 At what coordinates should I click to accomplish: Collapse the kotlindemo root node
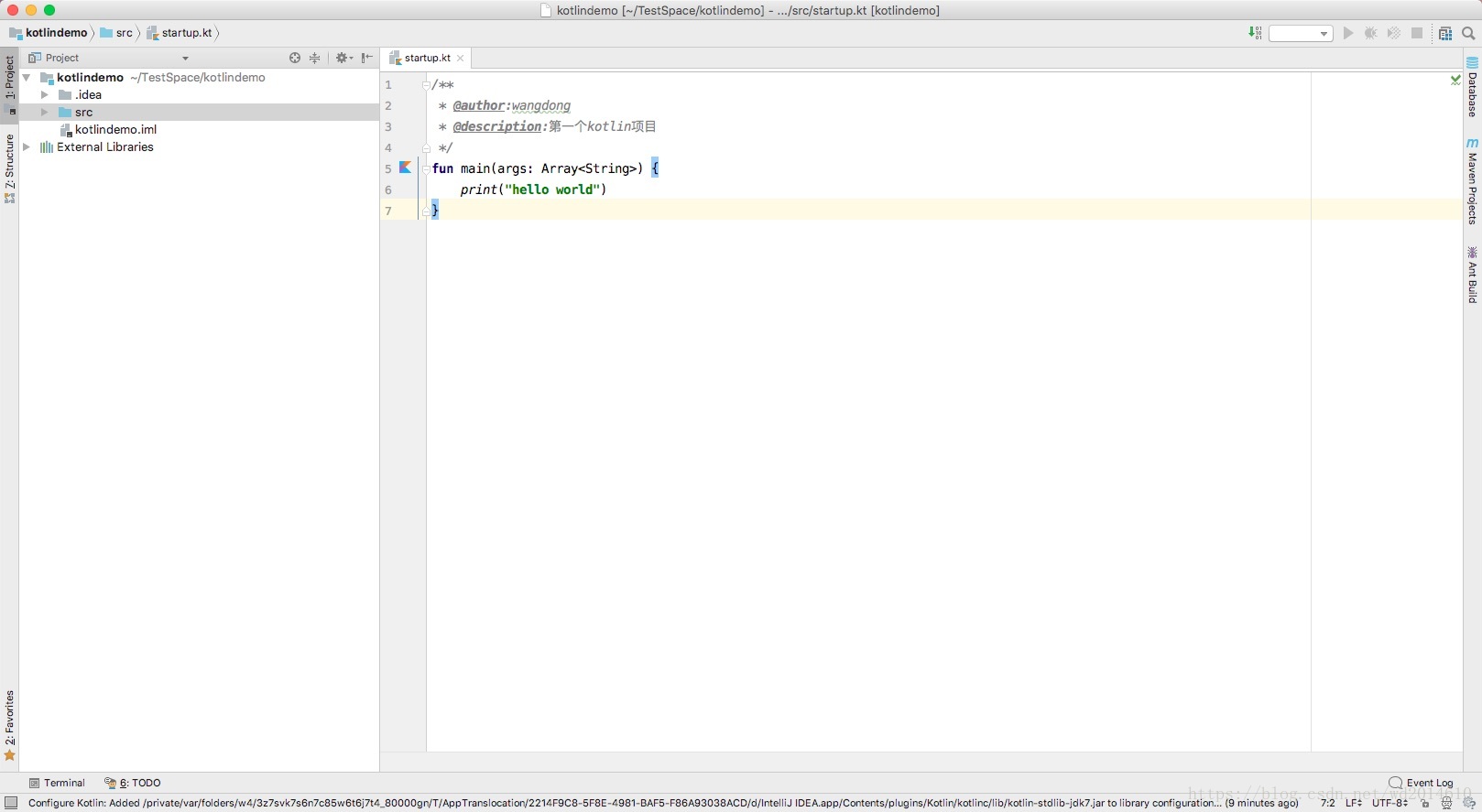click(27, 78)
